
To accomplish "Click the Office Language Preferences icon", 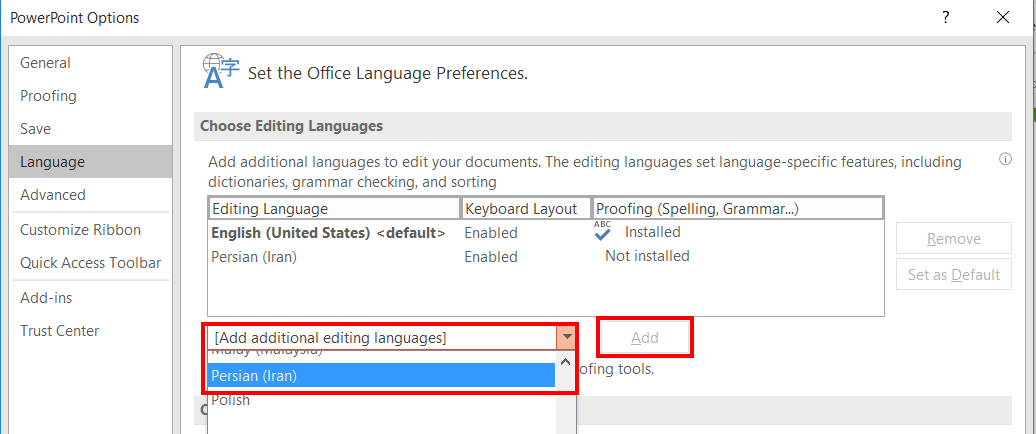I will point(221,72).
